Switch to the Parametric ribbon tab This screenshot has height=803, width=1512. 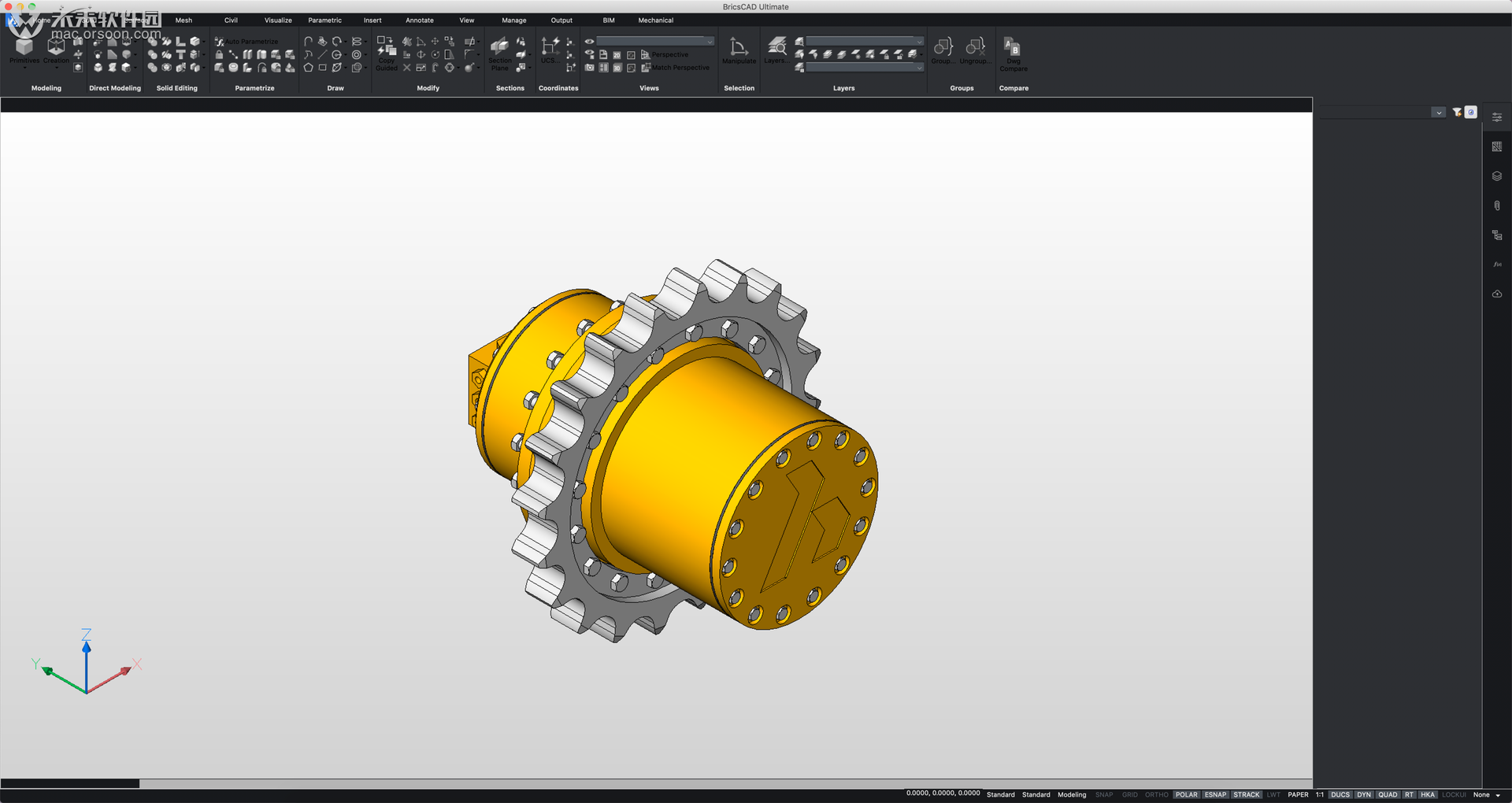pyautogui.click(x=324, y=20)
